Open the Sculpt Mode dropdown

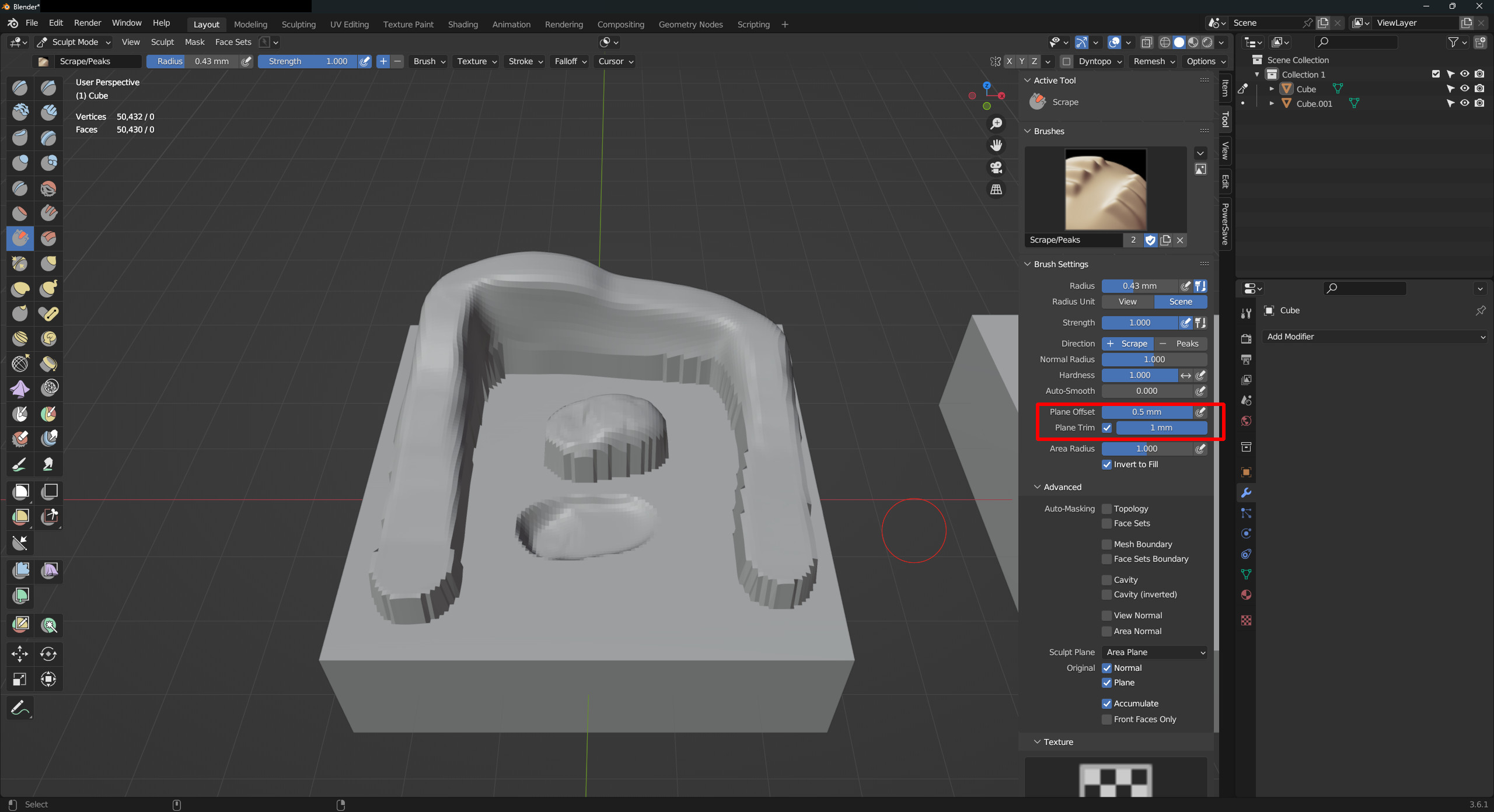click(74, 42)
